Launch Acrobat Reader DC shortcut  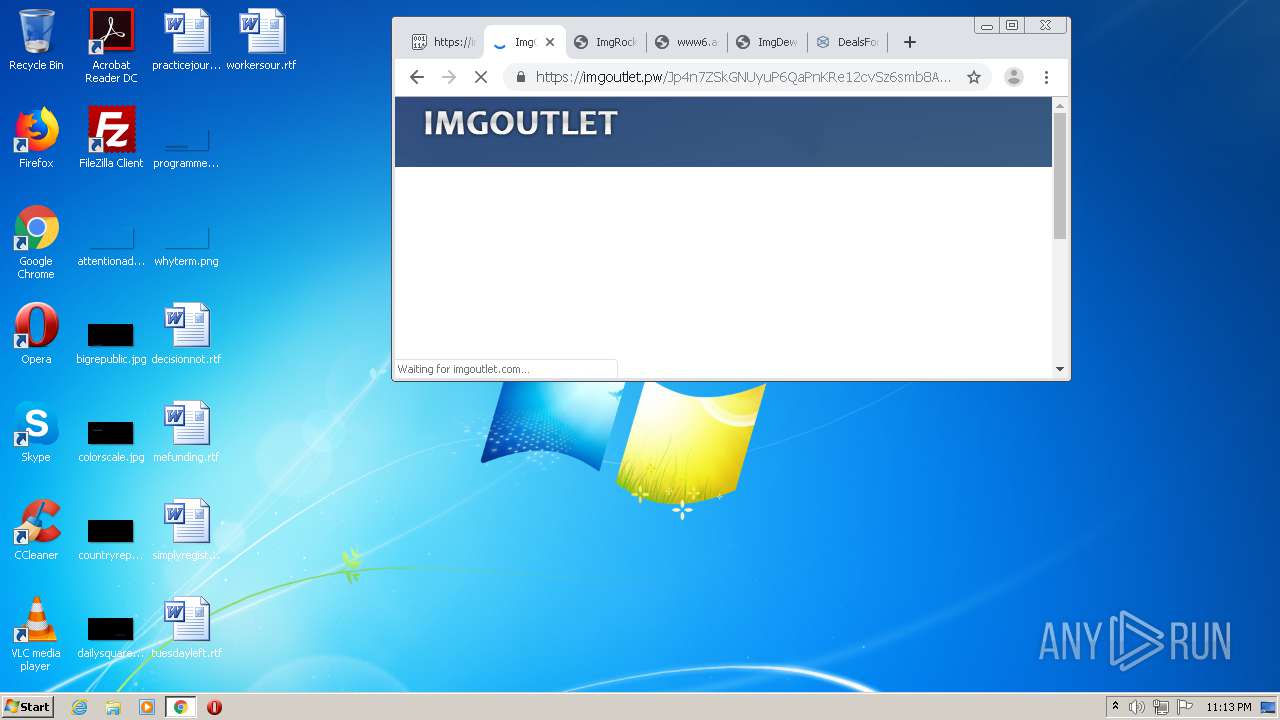tap(111, 46)
